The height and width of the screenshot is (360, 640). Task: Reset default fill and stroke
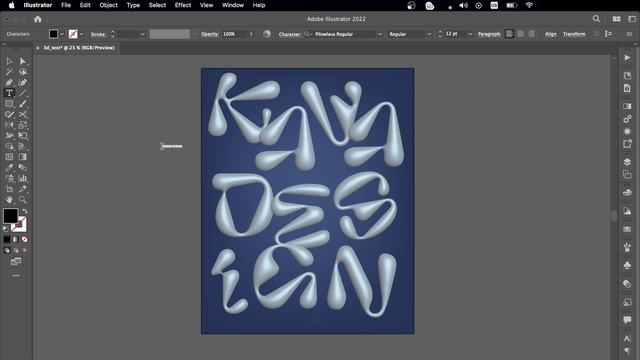(6, 229)
